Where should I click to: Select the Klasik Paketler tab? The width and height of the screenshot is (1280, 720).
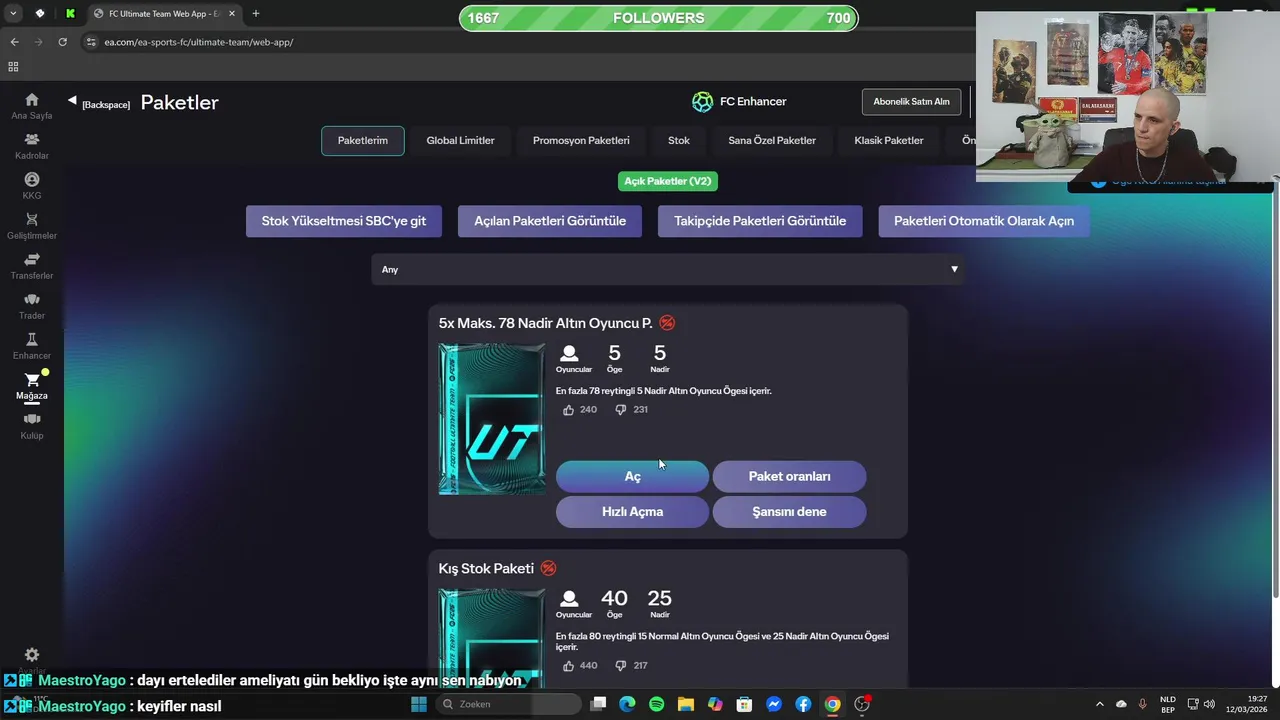pos(889,141)
